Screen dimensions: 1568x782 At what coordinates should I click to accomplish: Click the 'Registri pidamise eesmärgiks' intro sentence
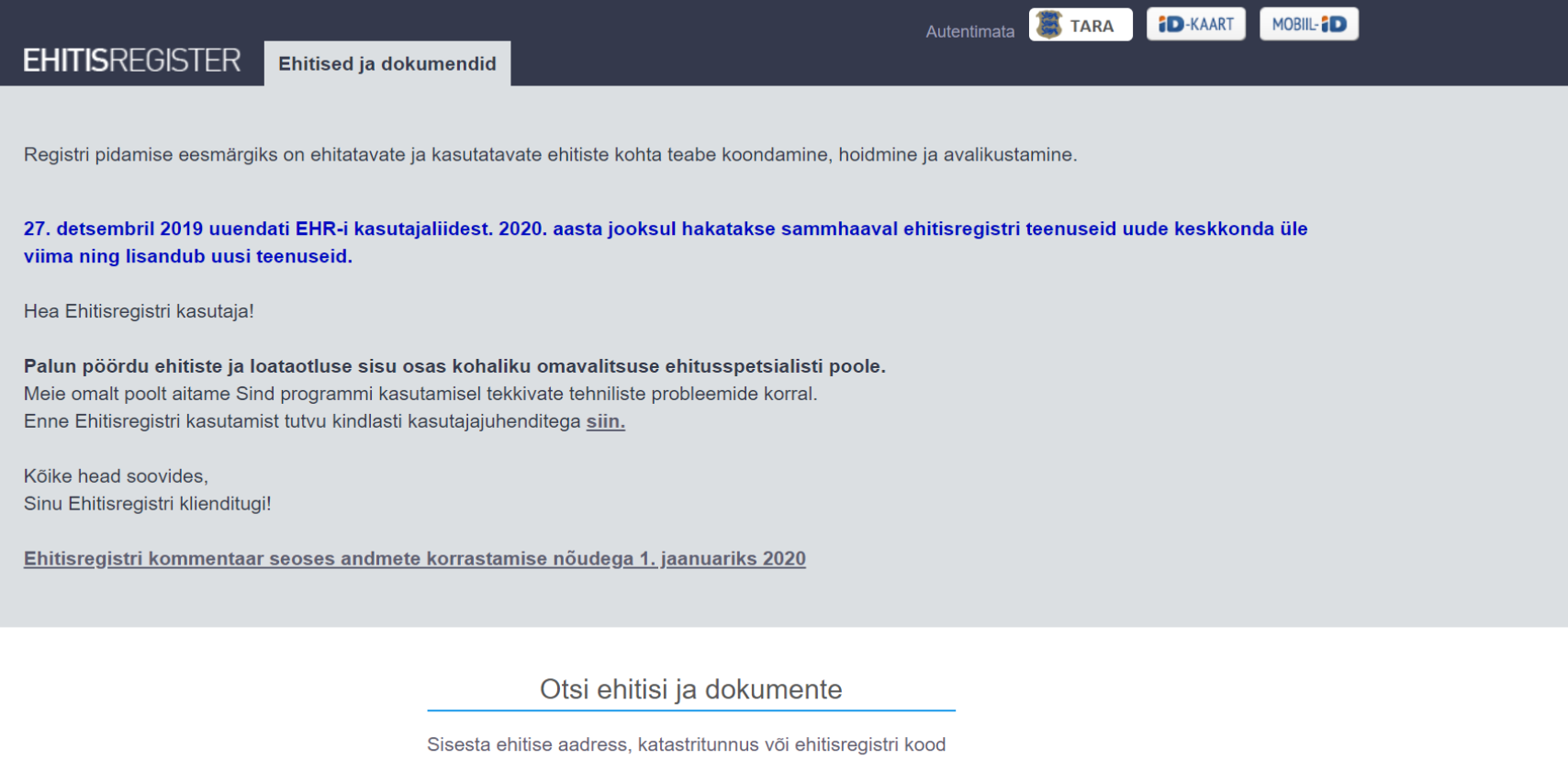(550, 155)
